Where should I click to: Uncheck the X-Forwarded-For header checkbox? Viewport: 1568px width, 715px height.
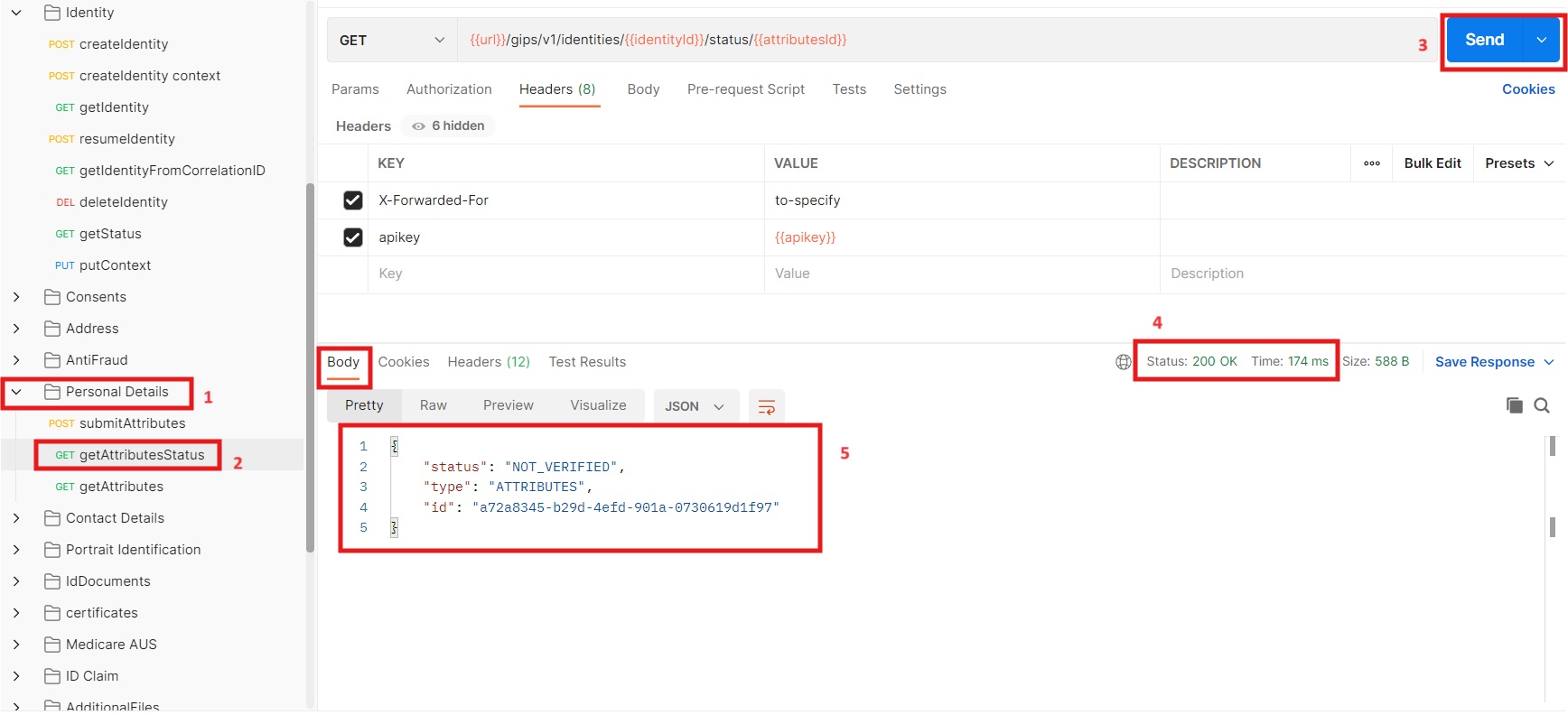pos(353,200)
